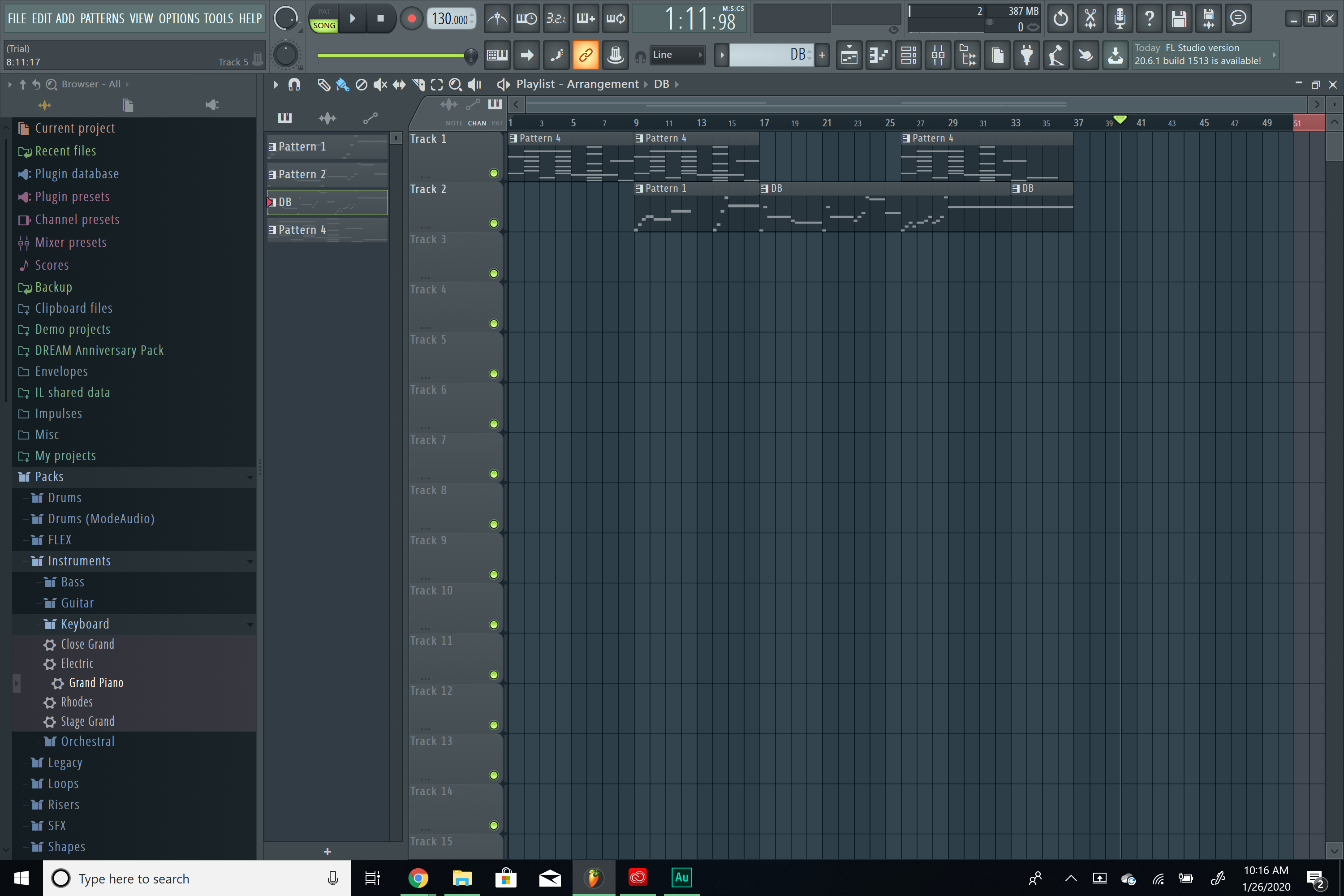This screenshot has height=896, width=1344.
Task: Open the Channel rack toolbar icon
Action: [x=909, y=56]
